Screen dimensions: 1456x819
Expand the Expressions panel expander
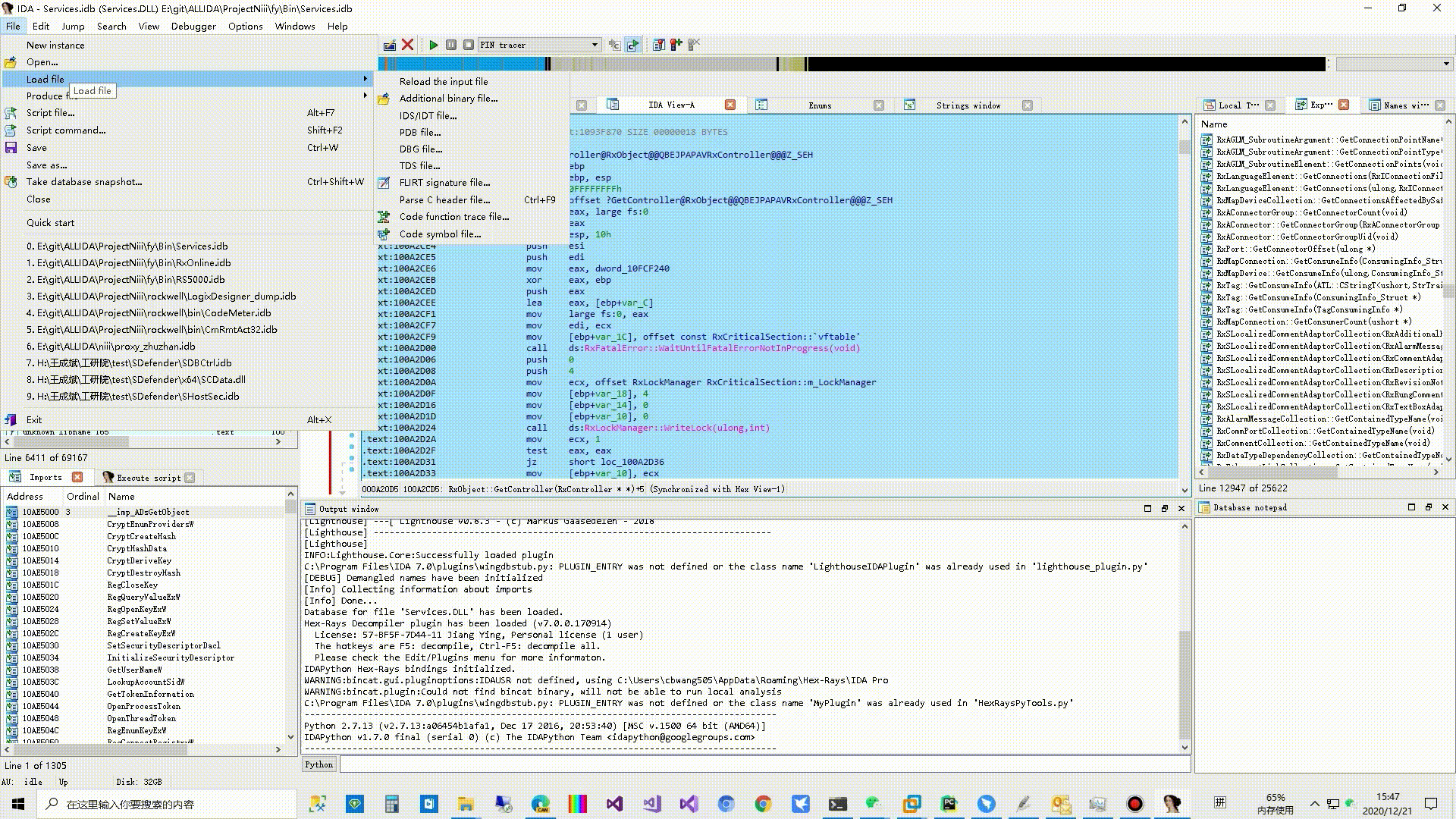coord(1449,122)
